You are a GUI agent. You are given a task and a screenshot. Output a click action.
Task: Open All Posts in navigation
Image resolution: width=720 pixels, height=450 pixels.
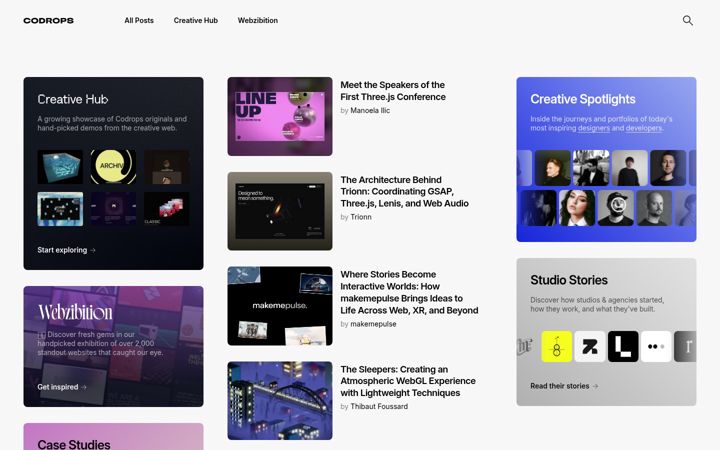click(x=139, y=20)
